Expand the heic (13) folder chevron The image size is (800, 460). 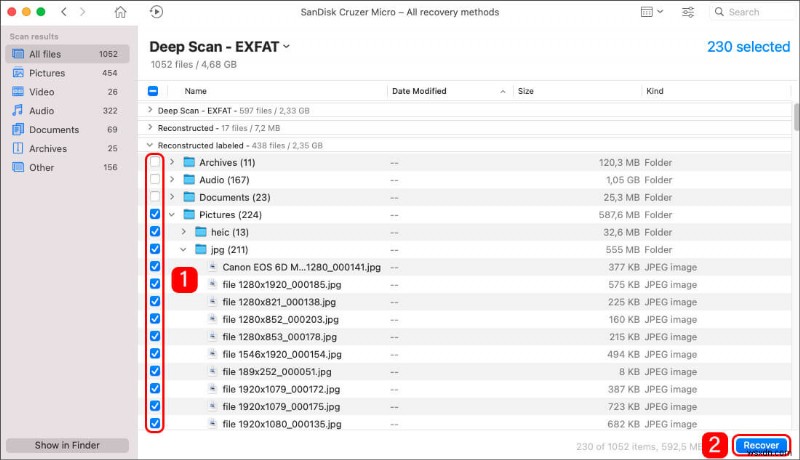point(184,232)
